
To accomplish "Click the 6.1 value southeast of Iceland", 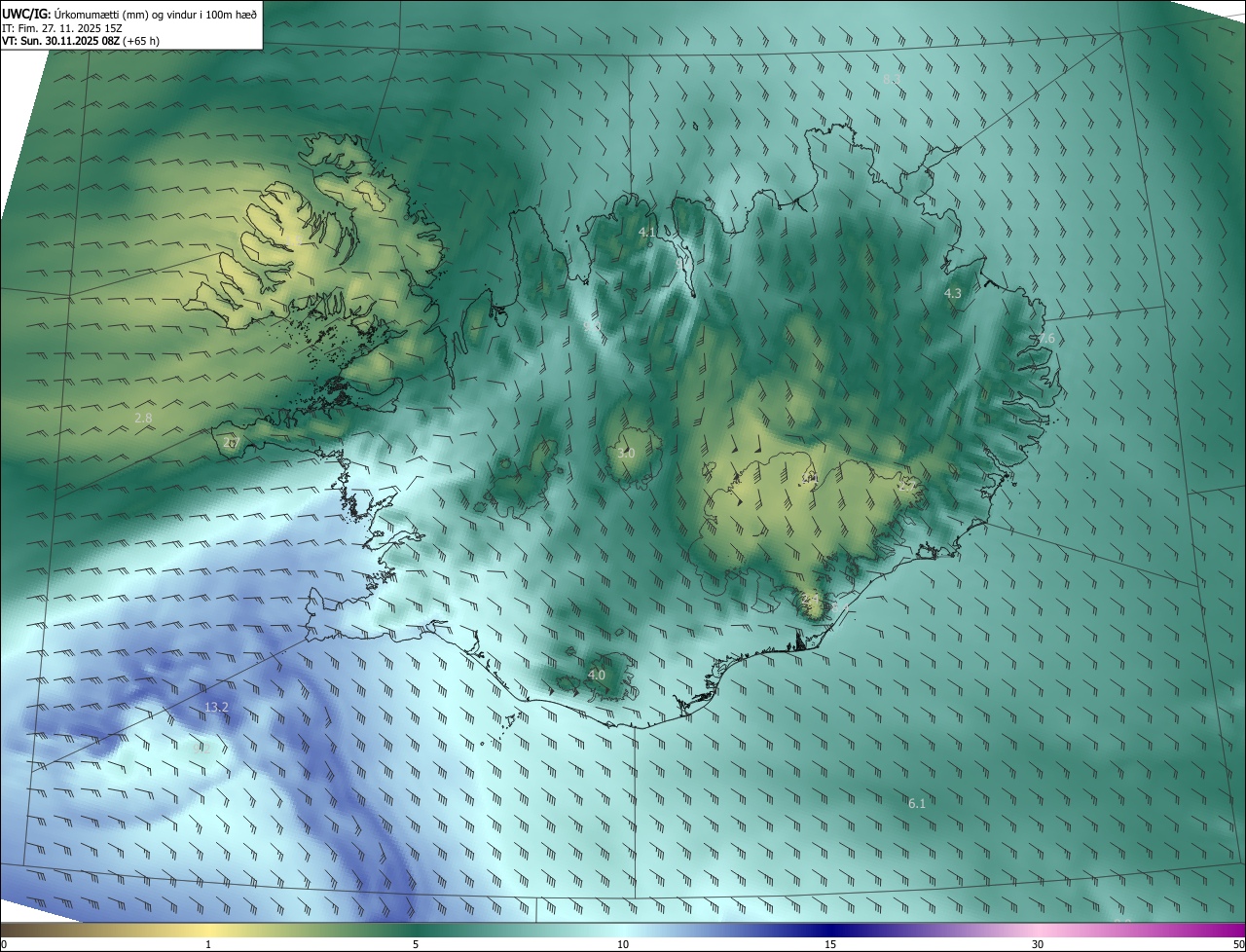I will click(x=917, y=803).
